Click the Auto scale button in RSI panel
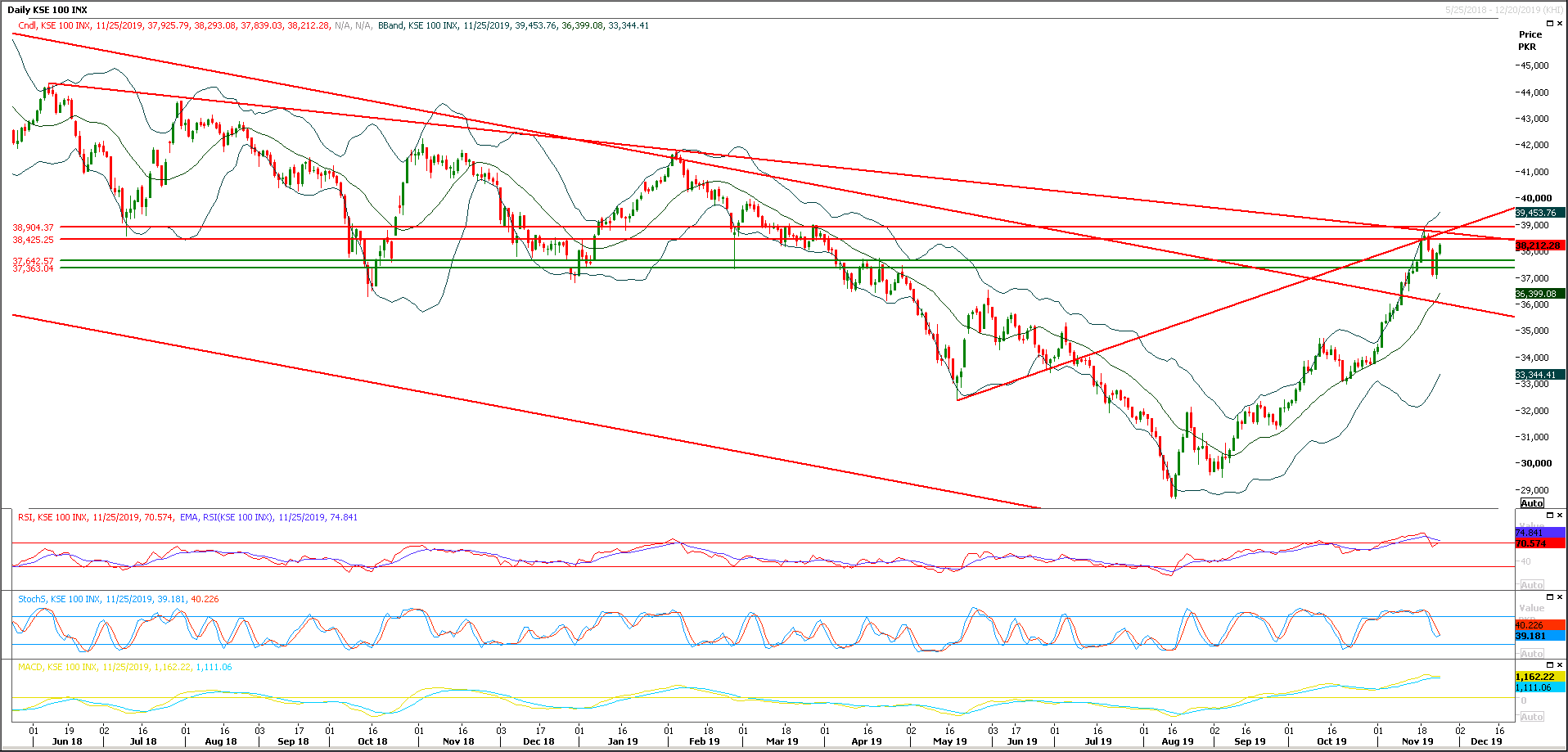This screenshot has height=752, width=1568. pos(1532,585)
